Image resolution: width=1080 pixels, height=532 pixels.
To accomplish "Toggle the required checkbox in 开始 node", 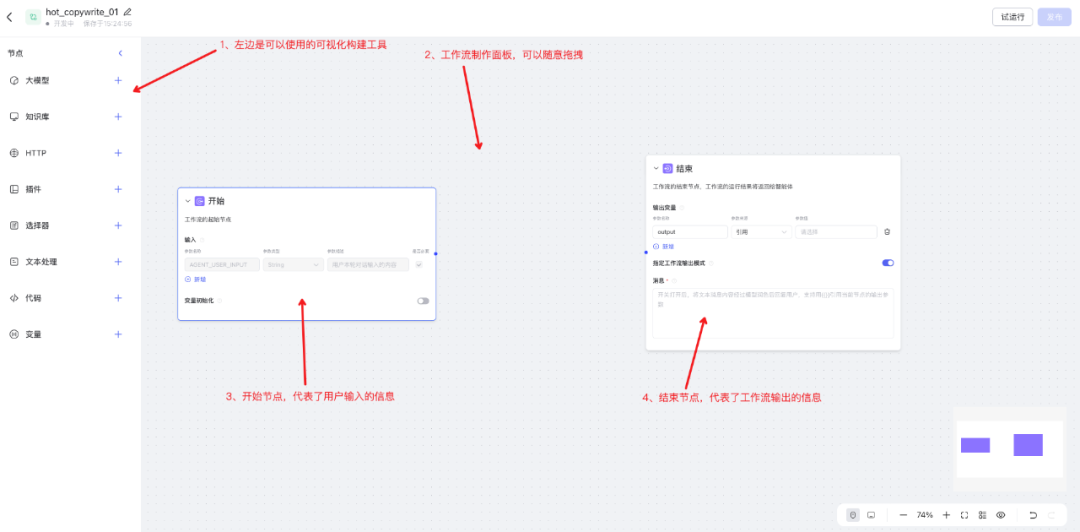I will pos(419,265).
